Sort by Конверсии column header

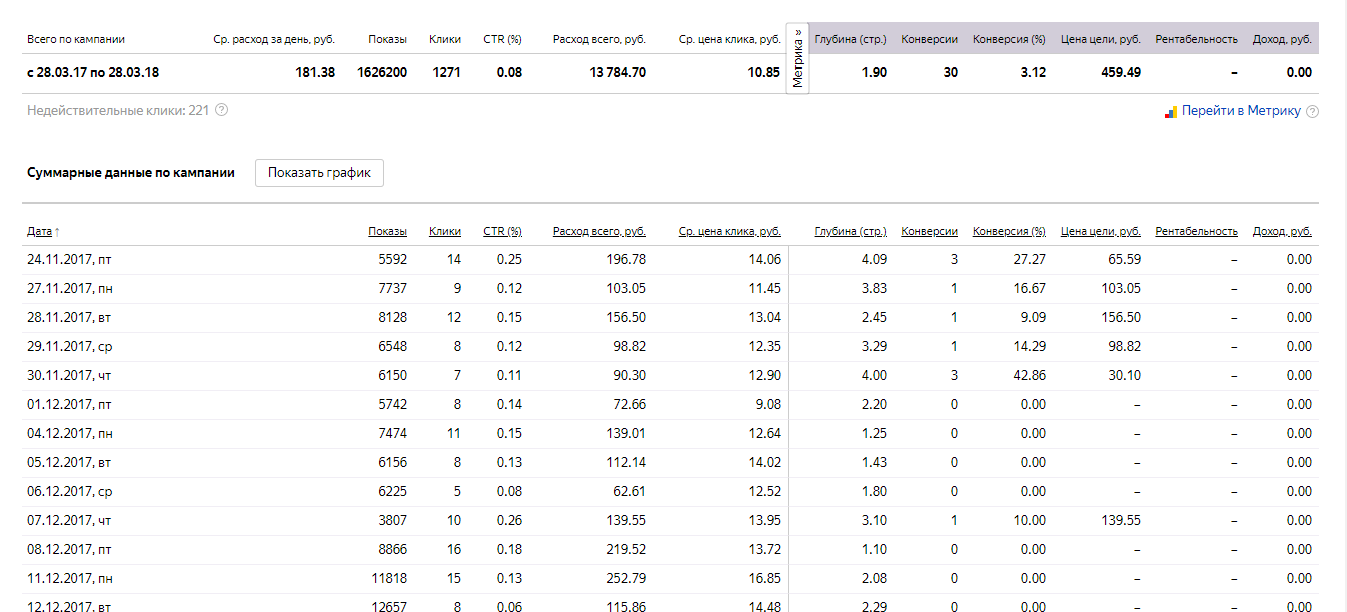point(929,231)
